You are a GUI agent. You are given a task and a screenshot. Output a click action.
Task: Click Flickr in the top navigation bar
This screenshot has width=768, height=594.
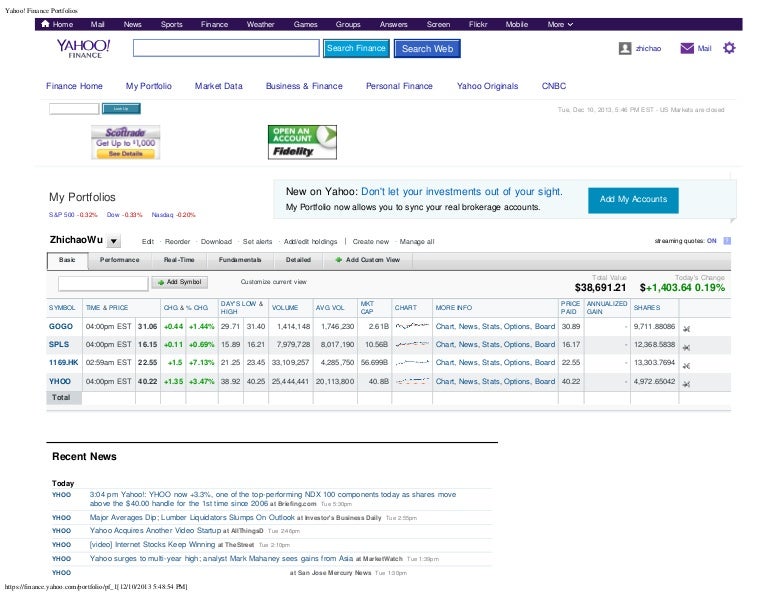tap(478, 24)
